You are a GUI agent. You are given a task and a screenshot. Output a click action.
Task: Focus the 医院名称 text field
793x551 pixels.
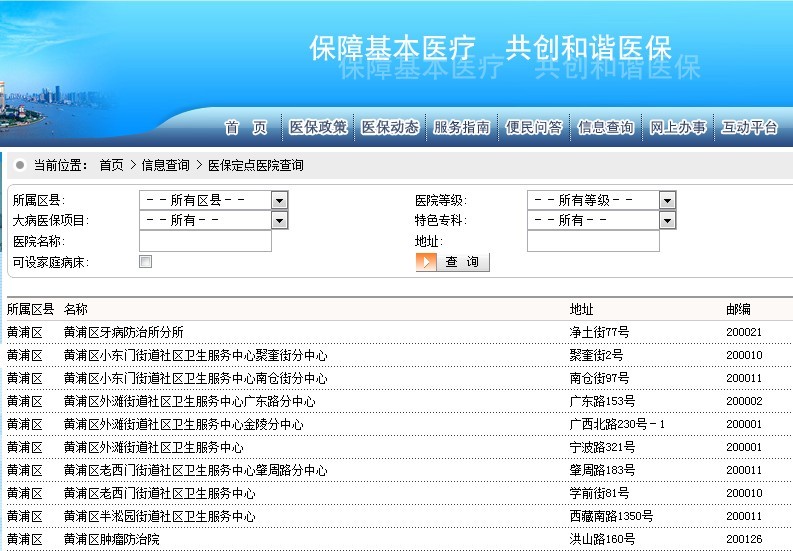[205, 241]
